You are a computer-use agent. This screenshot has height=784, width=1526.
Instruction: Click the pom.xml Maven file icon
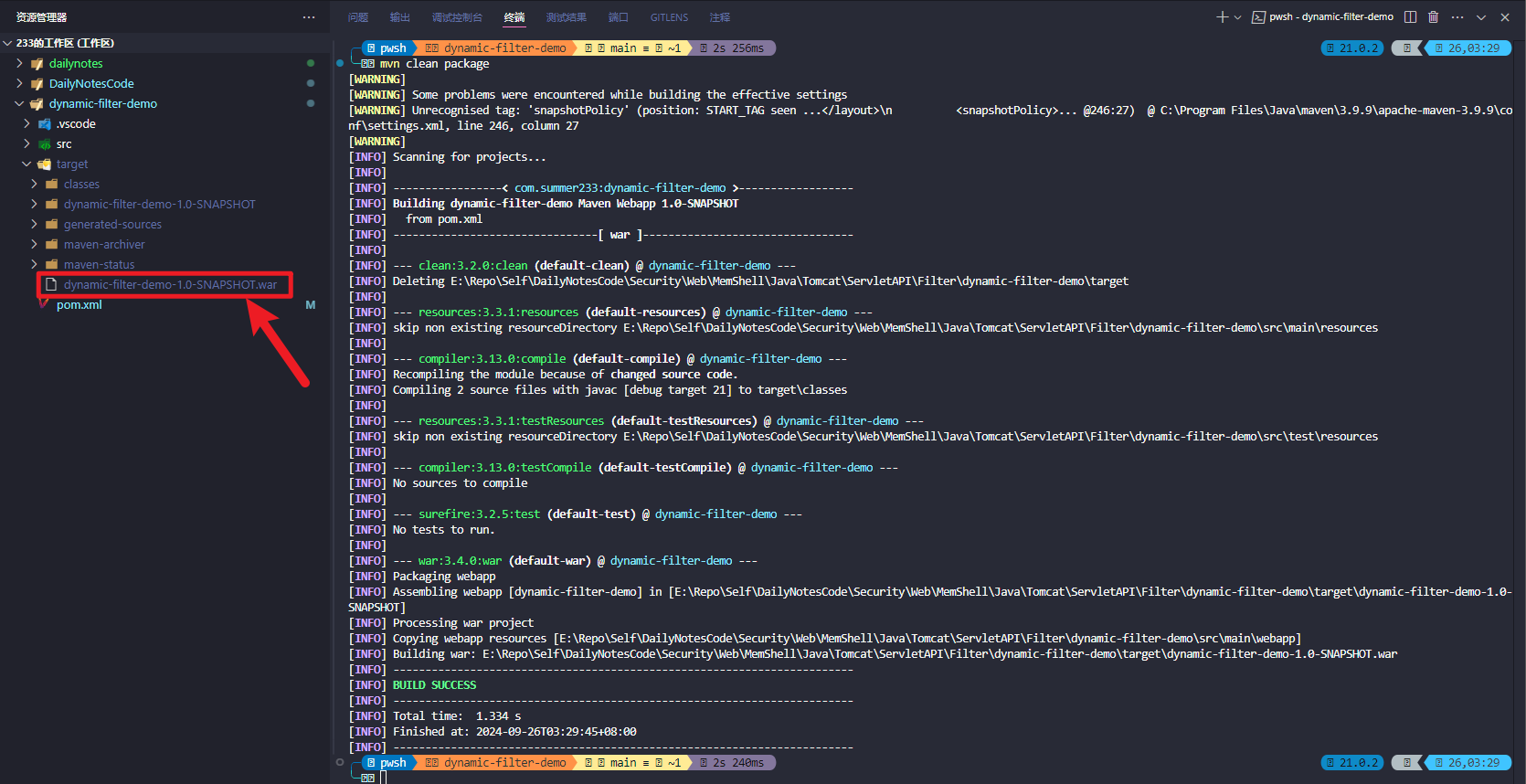(x=44, y=304)
